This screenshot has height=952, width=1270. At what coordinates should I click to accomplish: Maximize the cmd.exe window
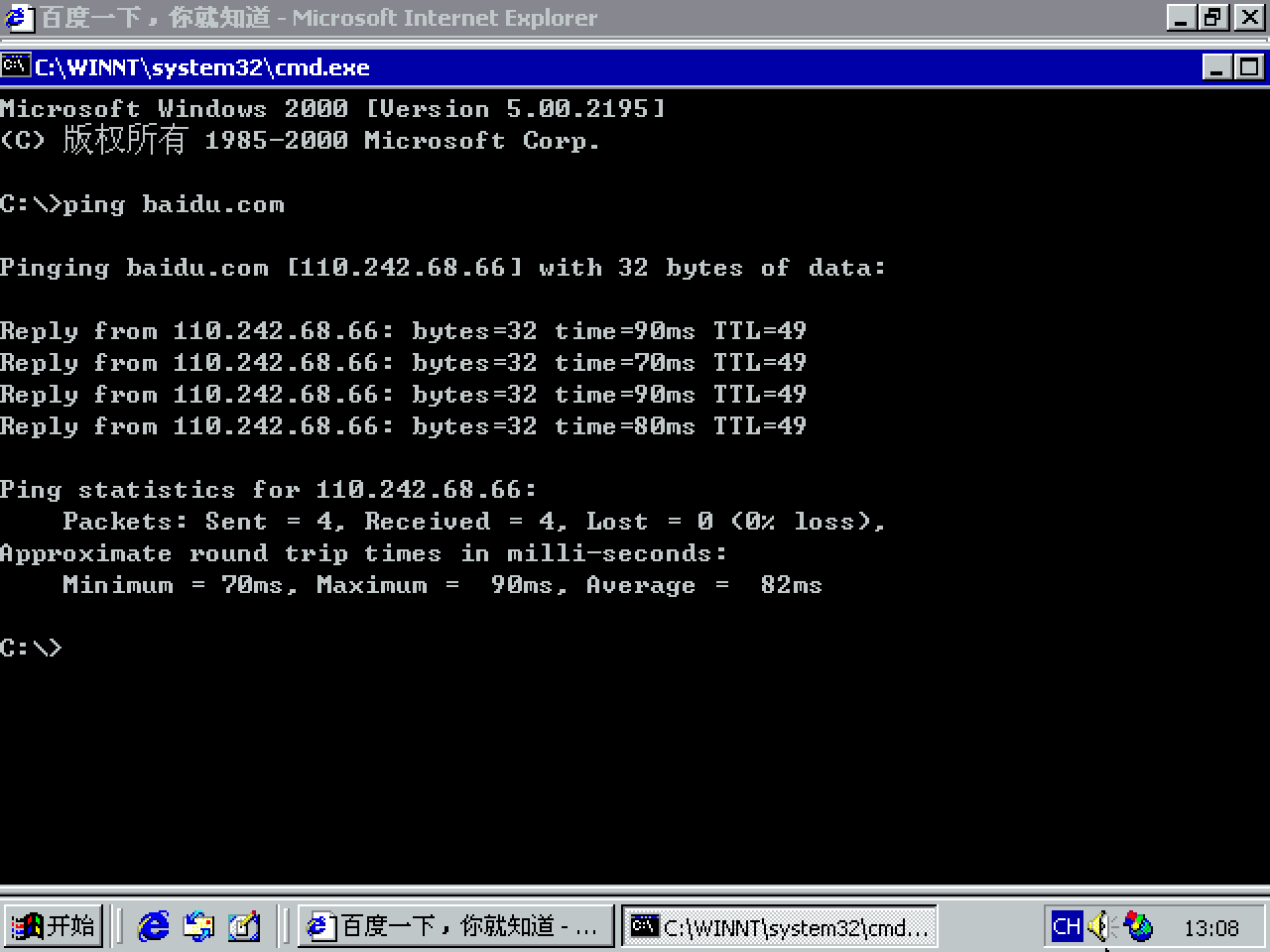[x=1249, y=67]
